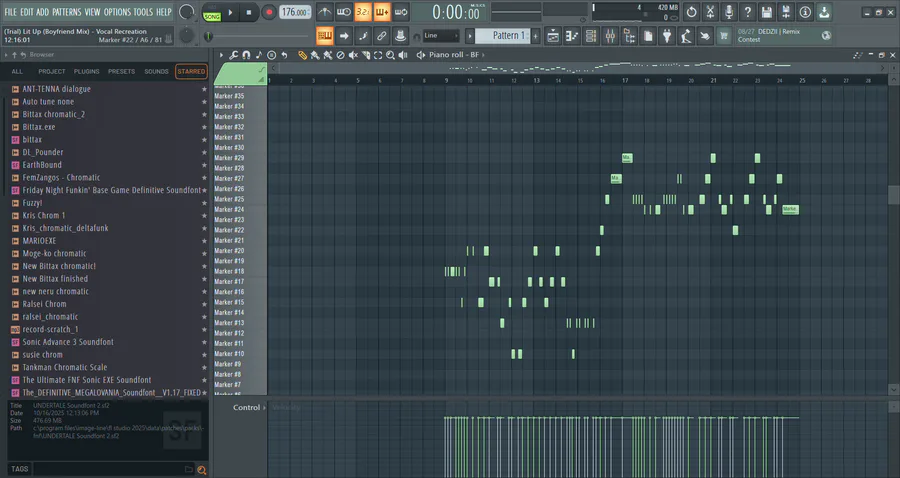
Task: Select the mute tool in piano roll
Action: click(353, 55)
